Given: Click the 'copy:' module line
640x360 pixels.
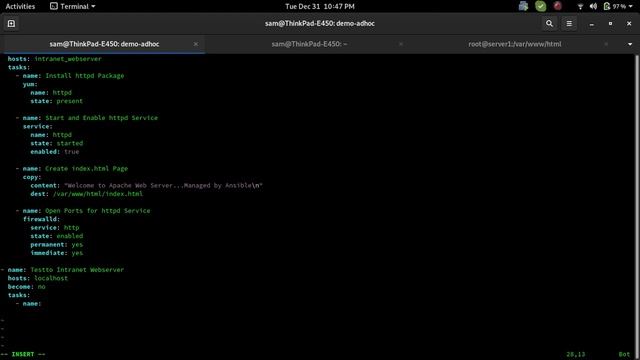Looking at the screenshot, I should point(32,177).
